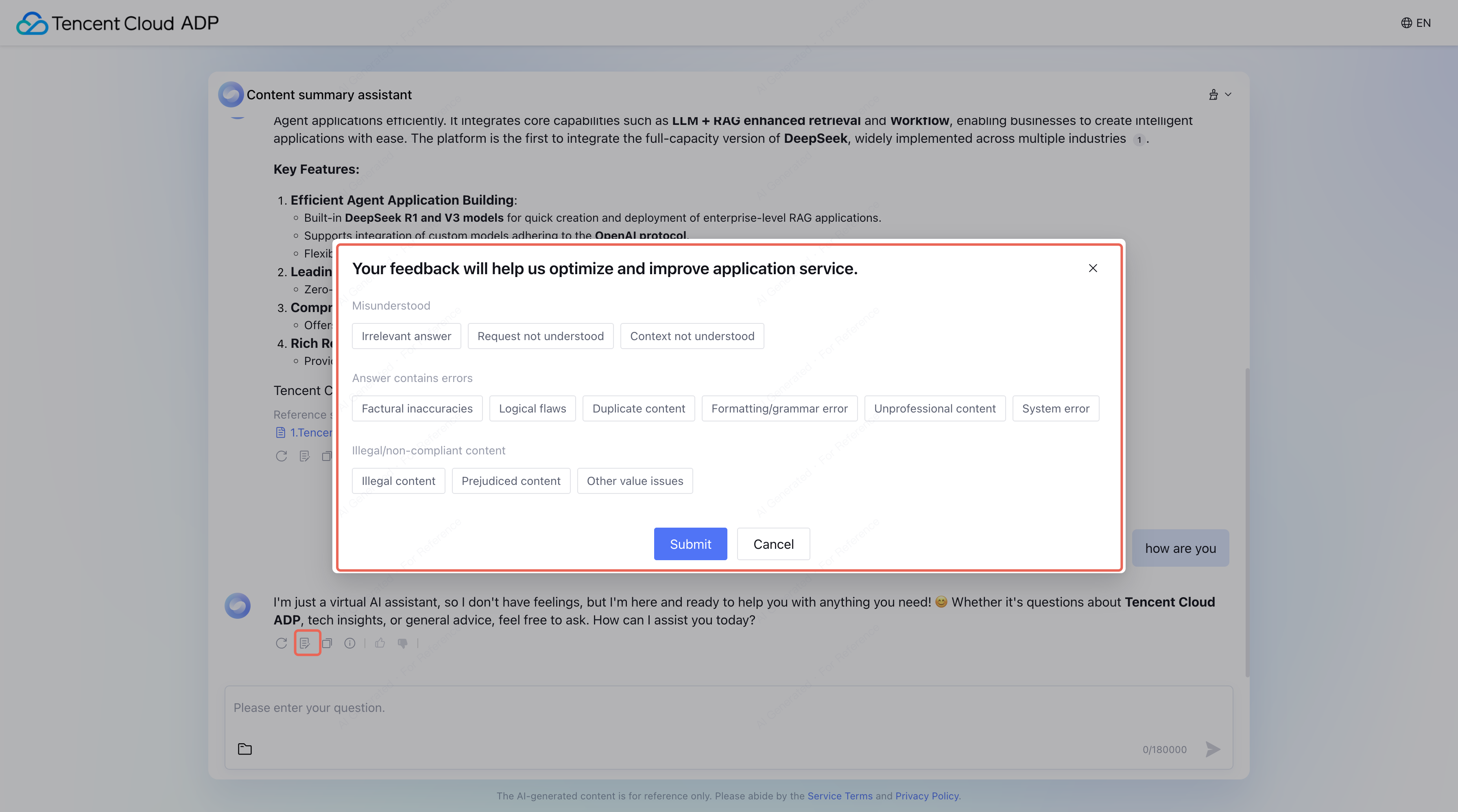The width and height of the screenshot is (1458, 812).
Task: Select the Irrelevant answer tag
Action: pos(406,336)
